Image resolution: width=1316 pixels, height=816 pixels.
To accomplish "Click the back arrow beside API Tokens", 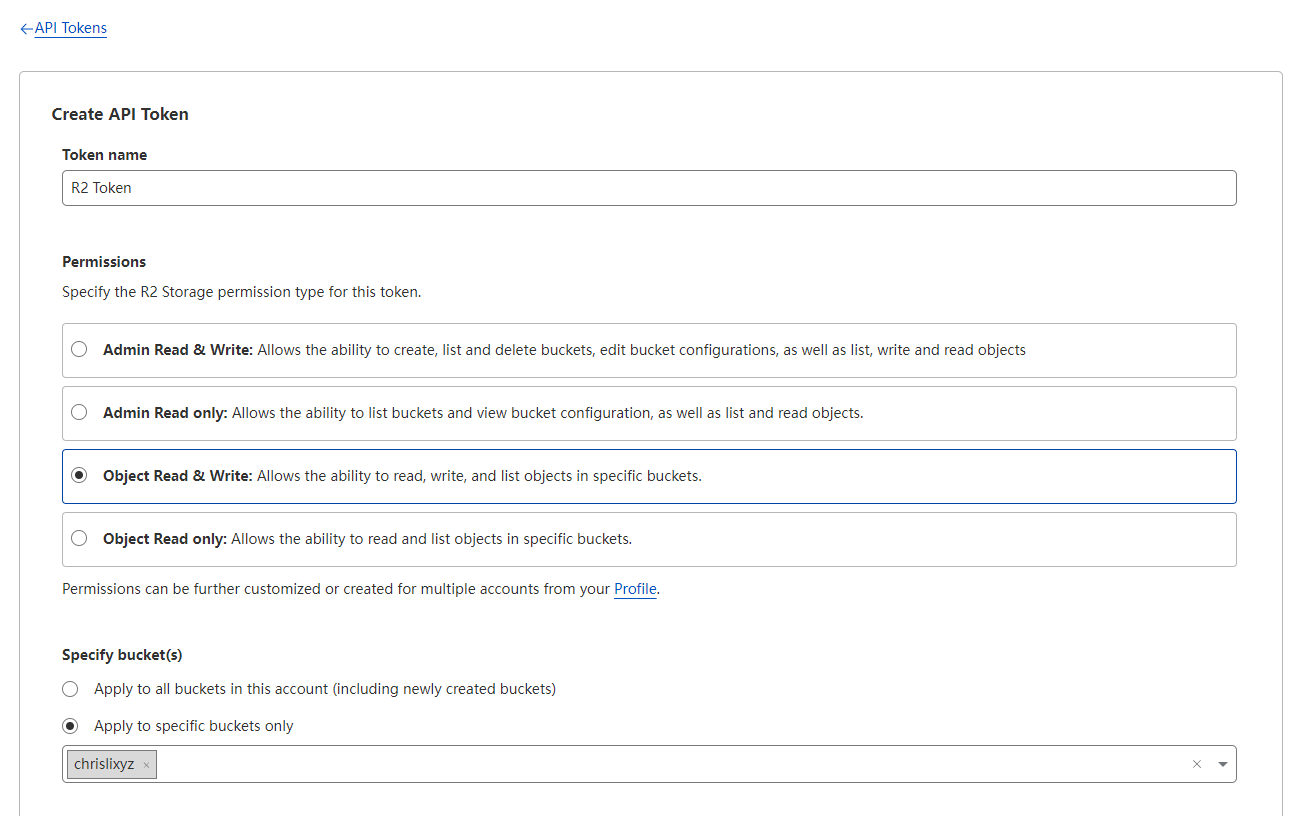I will click(26, 29).
